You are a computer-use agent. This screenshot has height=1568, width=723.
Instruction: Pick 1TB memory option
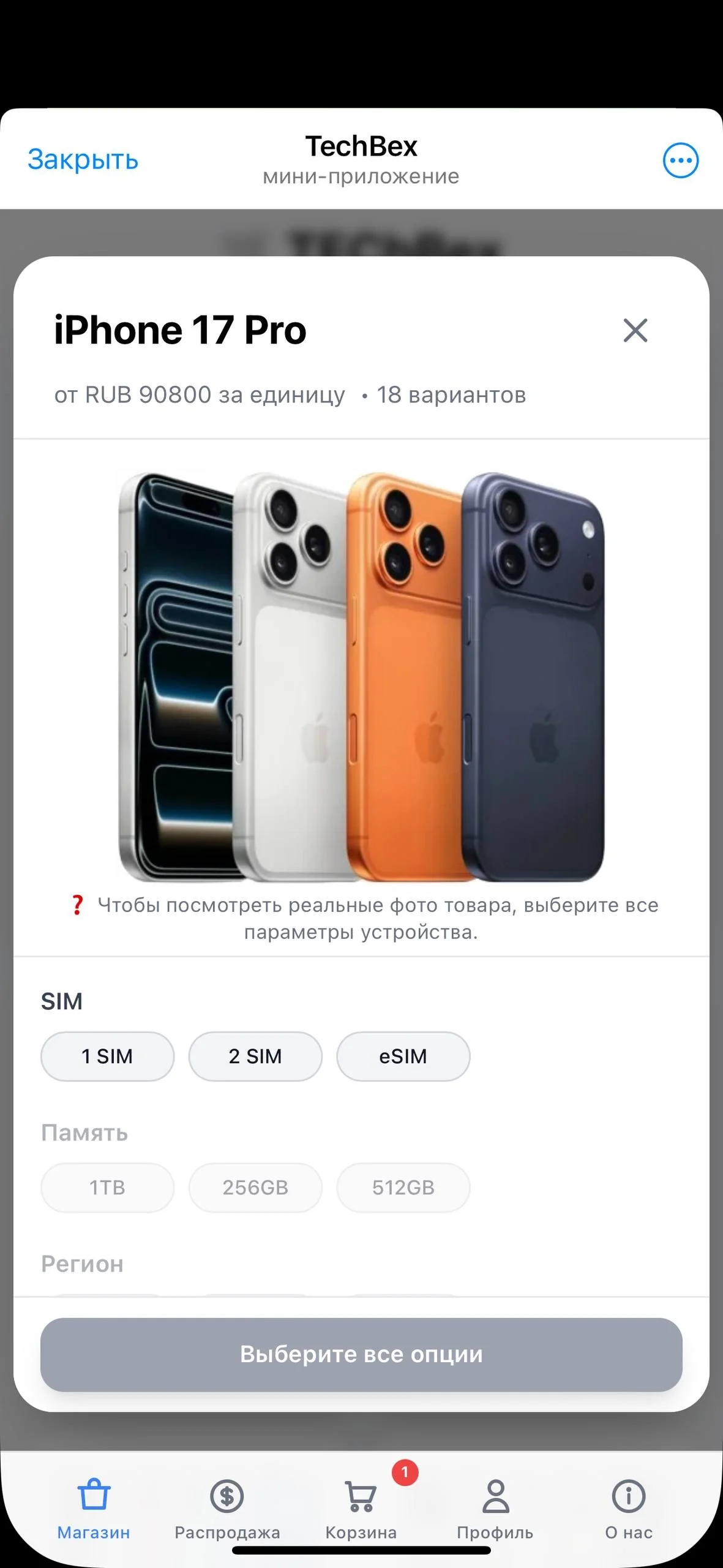point(108,1187)
